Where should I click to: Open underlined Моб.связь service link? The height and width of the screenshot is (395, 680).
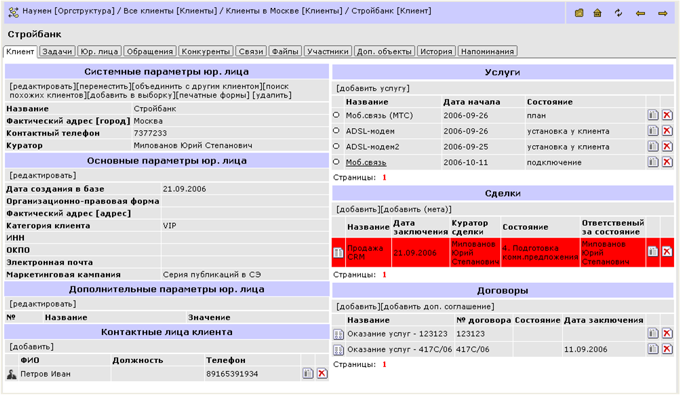click(366, 163)
